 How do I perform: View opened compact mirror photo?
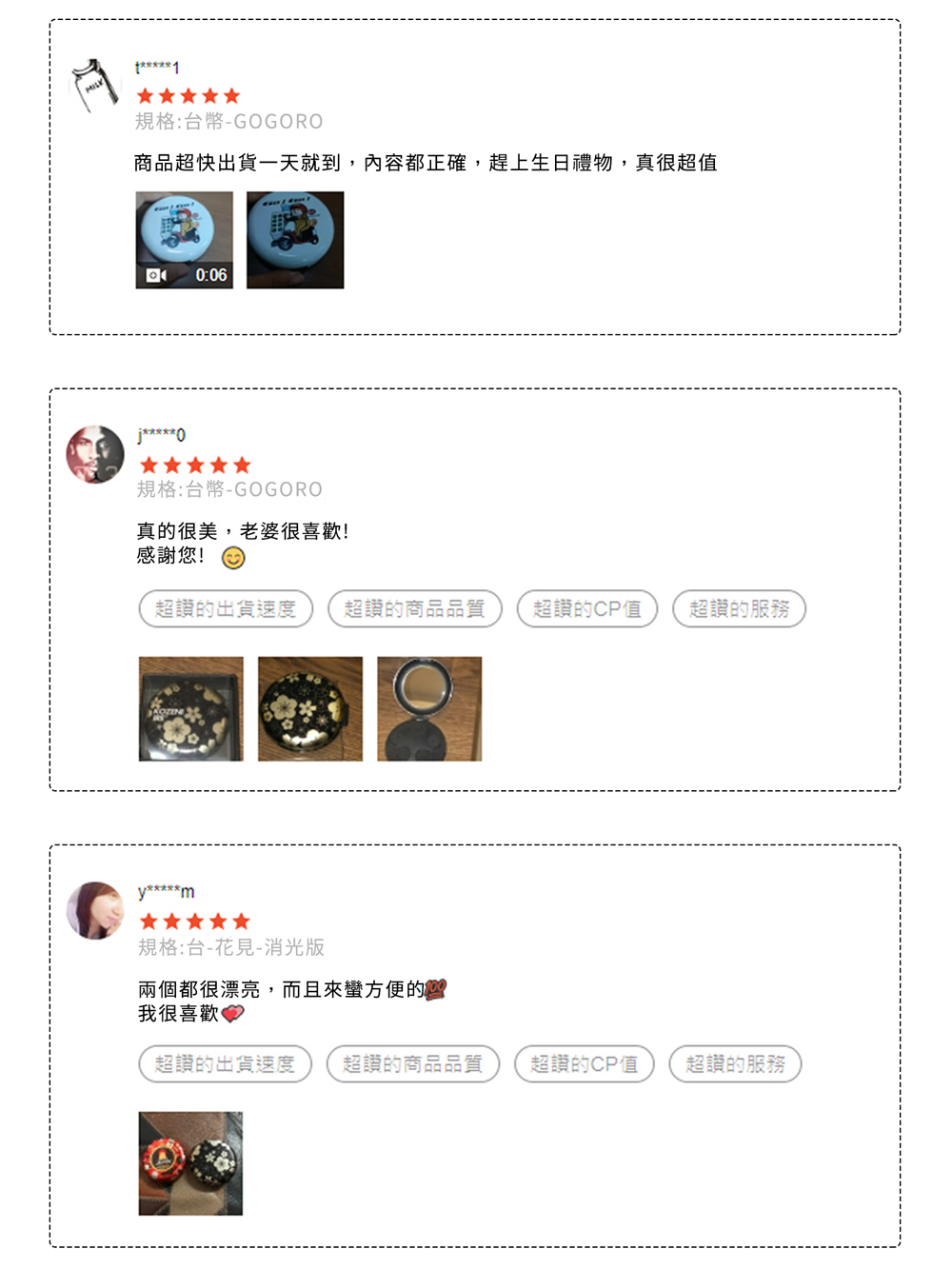point(429,708)
